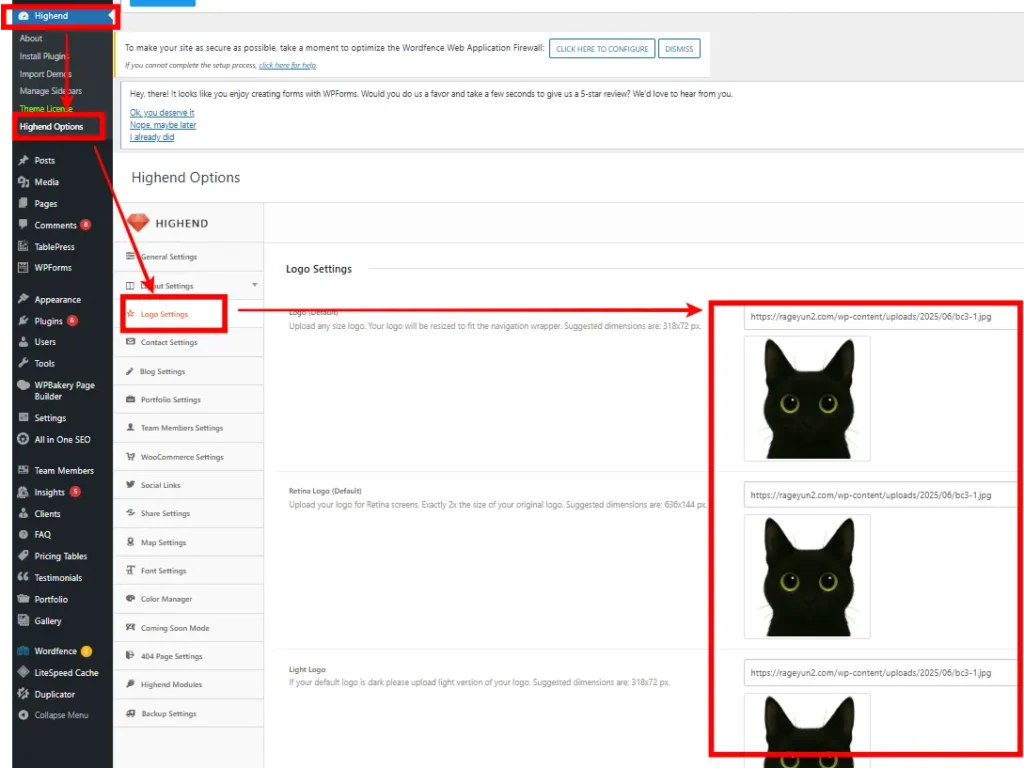1024x768 pixels.
Task: Click the Light Logo cat thumbnail
Action: click(x=807, y=731)
